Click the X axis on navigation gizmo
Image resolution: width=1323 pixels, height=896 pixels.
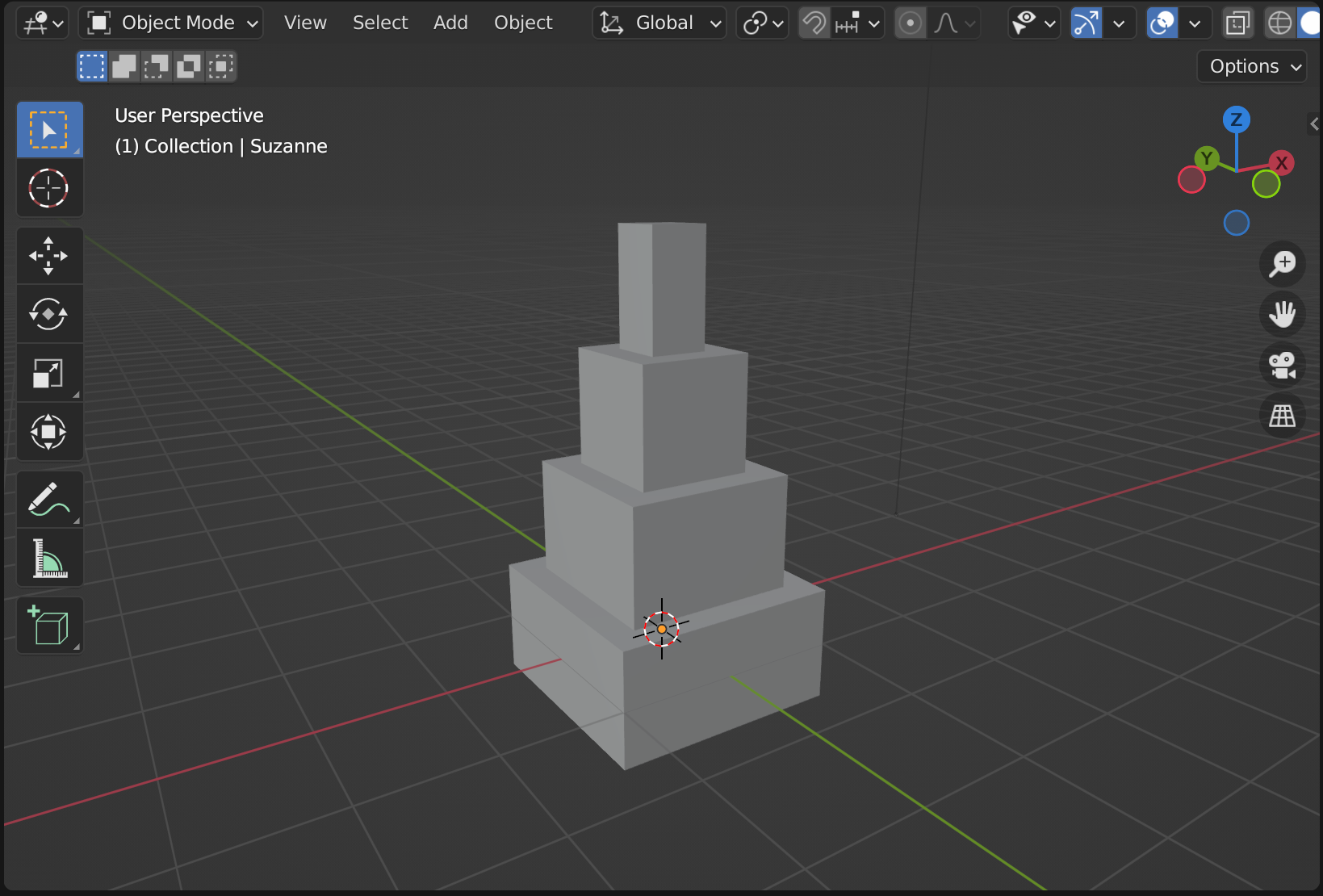[x=1281, y=163]
